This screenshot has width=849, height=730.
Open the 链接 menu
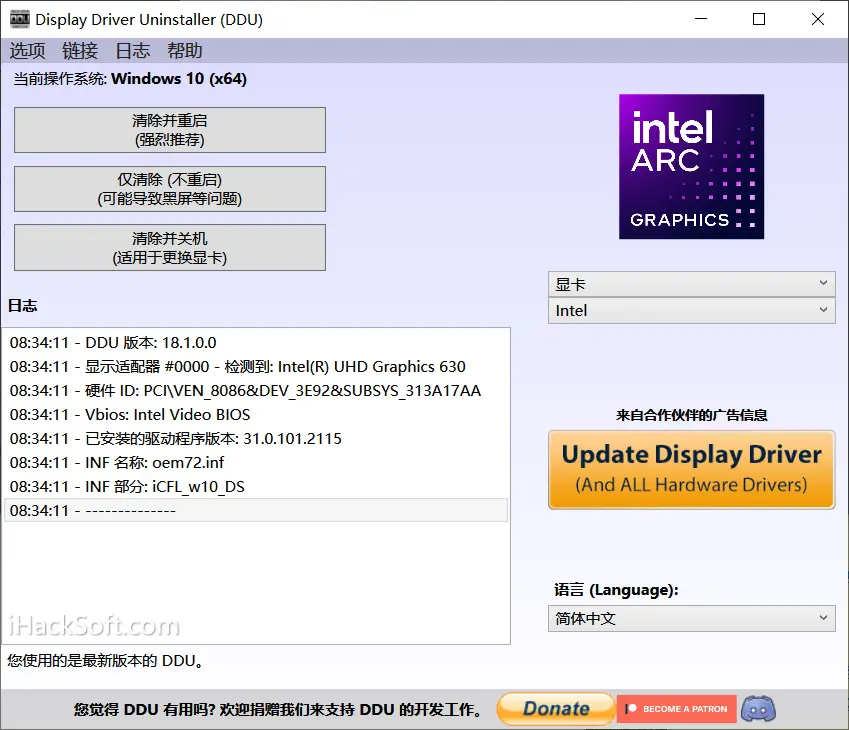(80, 51)
